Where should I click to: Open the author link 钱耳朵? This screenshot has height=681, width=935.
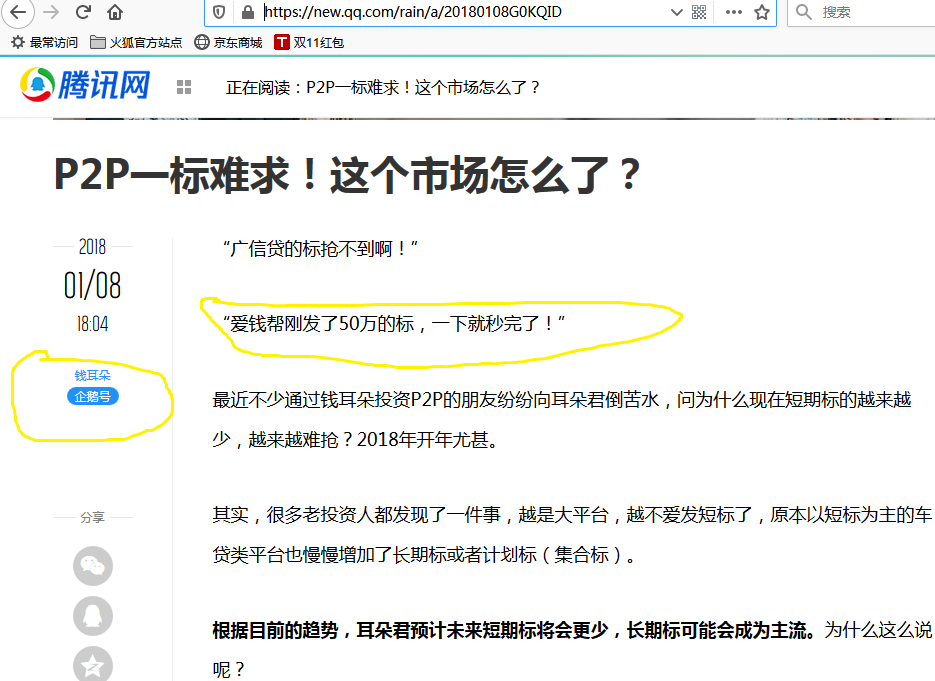click(x=92, y=375)
